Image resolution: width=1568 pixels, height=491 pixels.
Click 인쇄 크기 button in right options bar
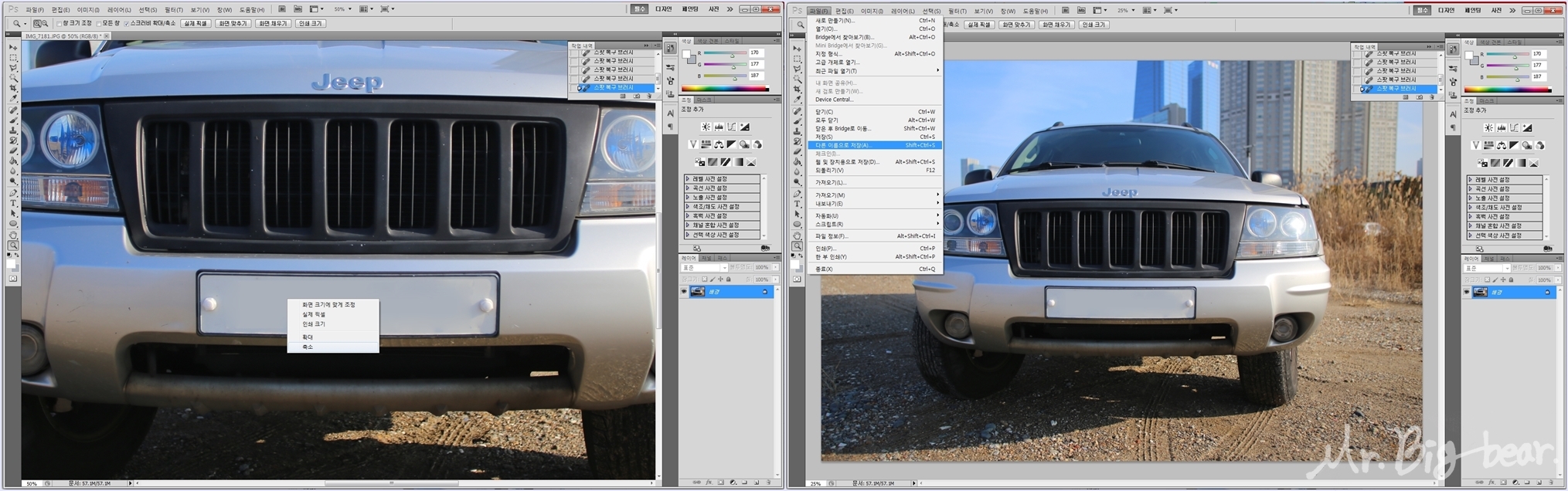click(x=1094, y=25)
